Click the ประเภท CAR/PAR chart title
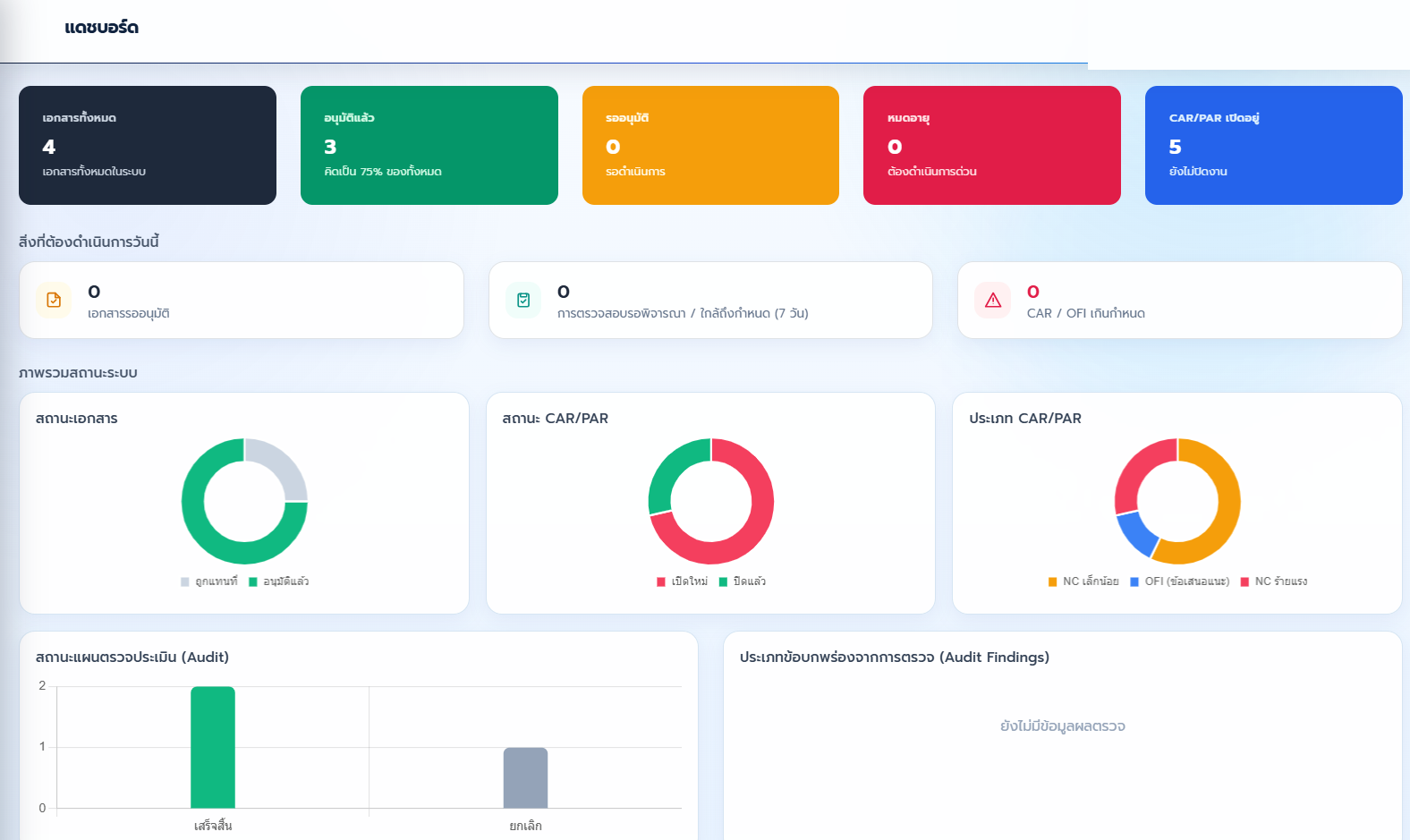The width and height of the screenshot is (1410, 840). (x=1025, y=419)
